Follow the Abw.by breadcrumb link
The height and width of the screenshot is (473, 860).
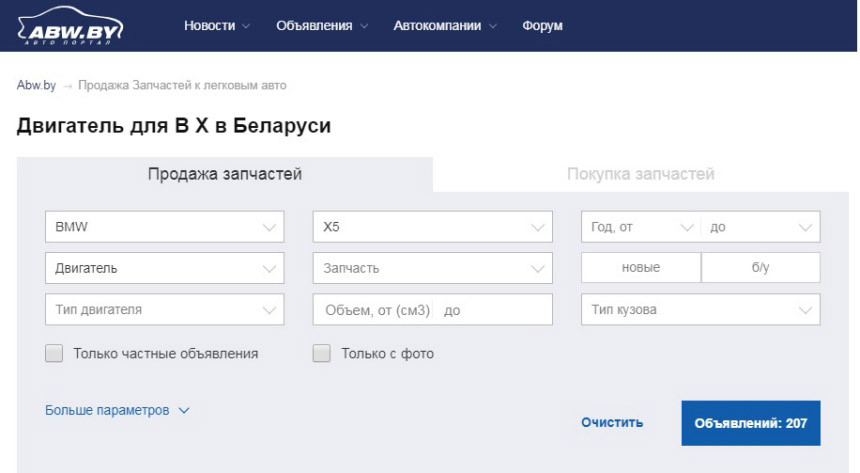pos(36,85)
